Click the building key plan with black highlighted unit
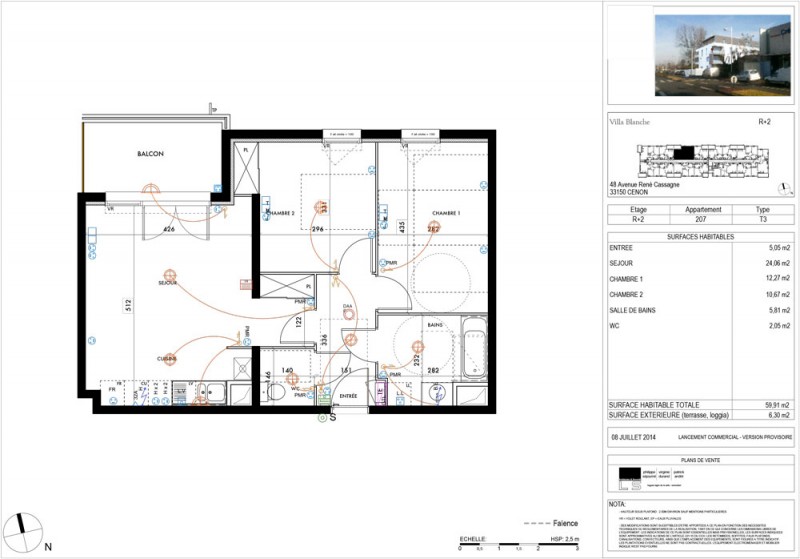 703,161
